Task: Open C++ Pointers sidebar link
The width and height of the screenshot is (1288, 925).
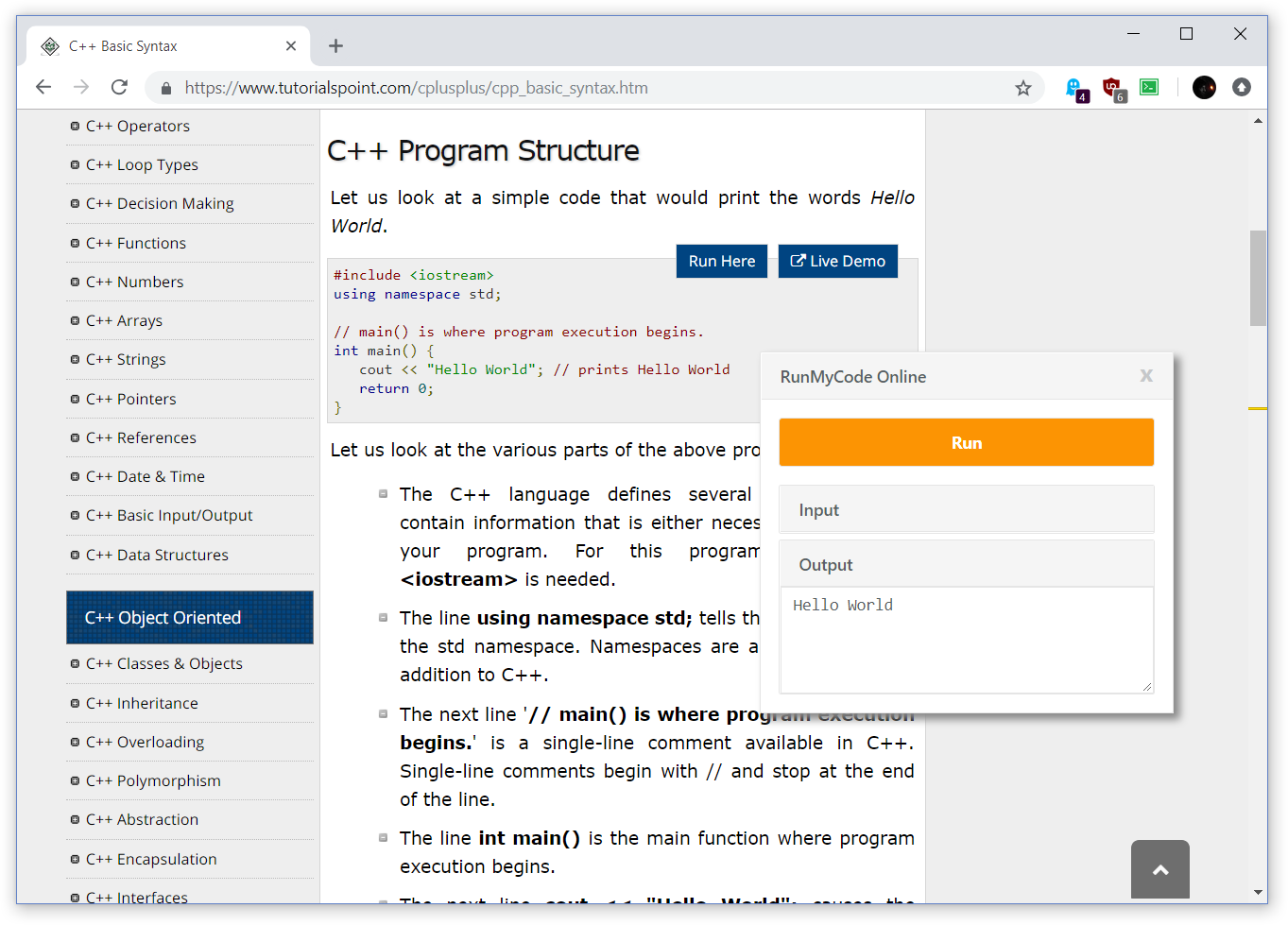Action: pos(130,399)
